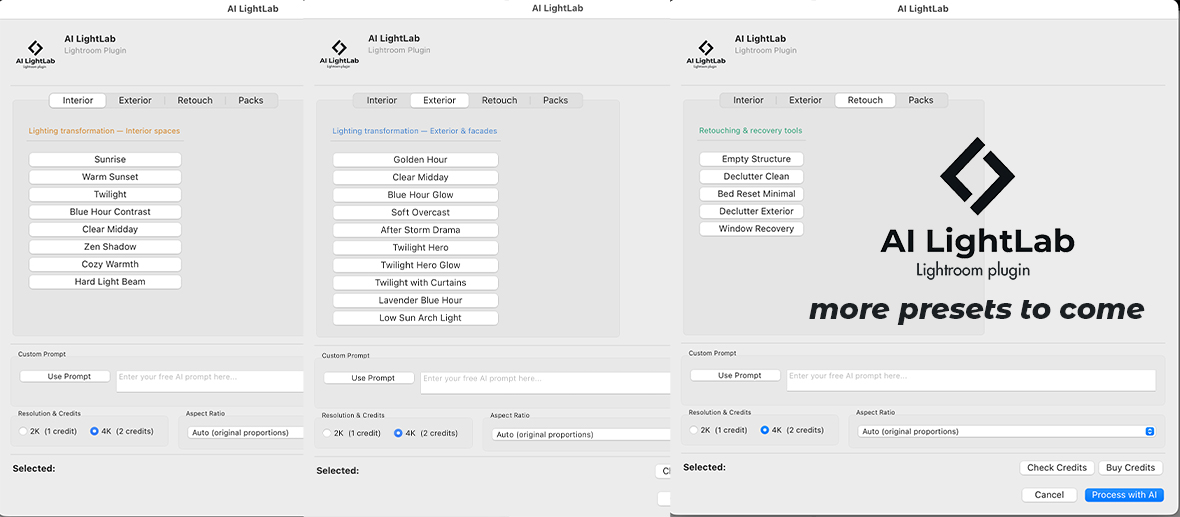Select active Interior tab in left window

78,100
